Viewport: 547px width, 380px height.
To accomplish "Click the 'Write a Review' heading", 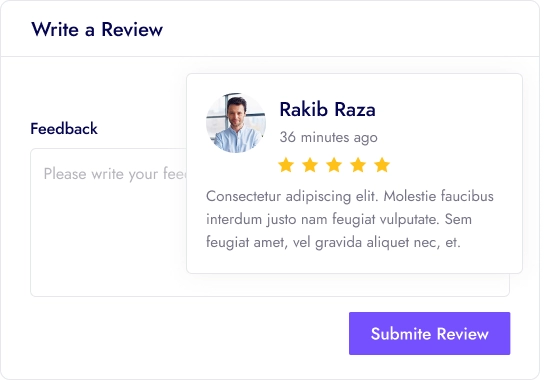I will coord(97,29).
